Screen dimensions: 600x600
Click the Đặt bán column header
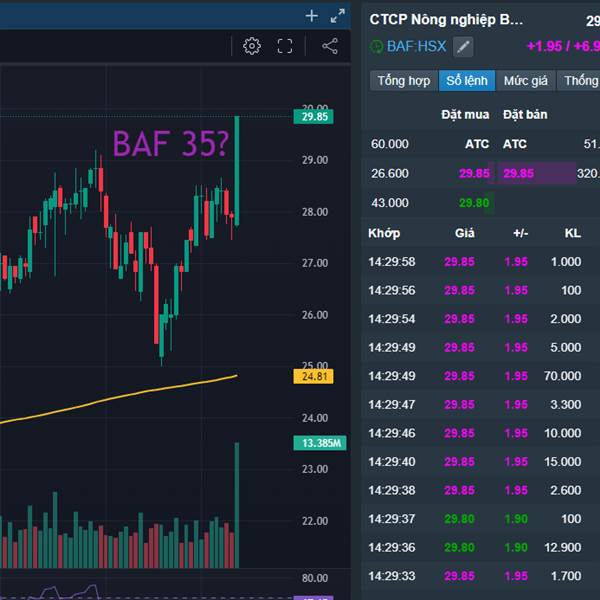525,114
